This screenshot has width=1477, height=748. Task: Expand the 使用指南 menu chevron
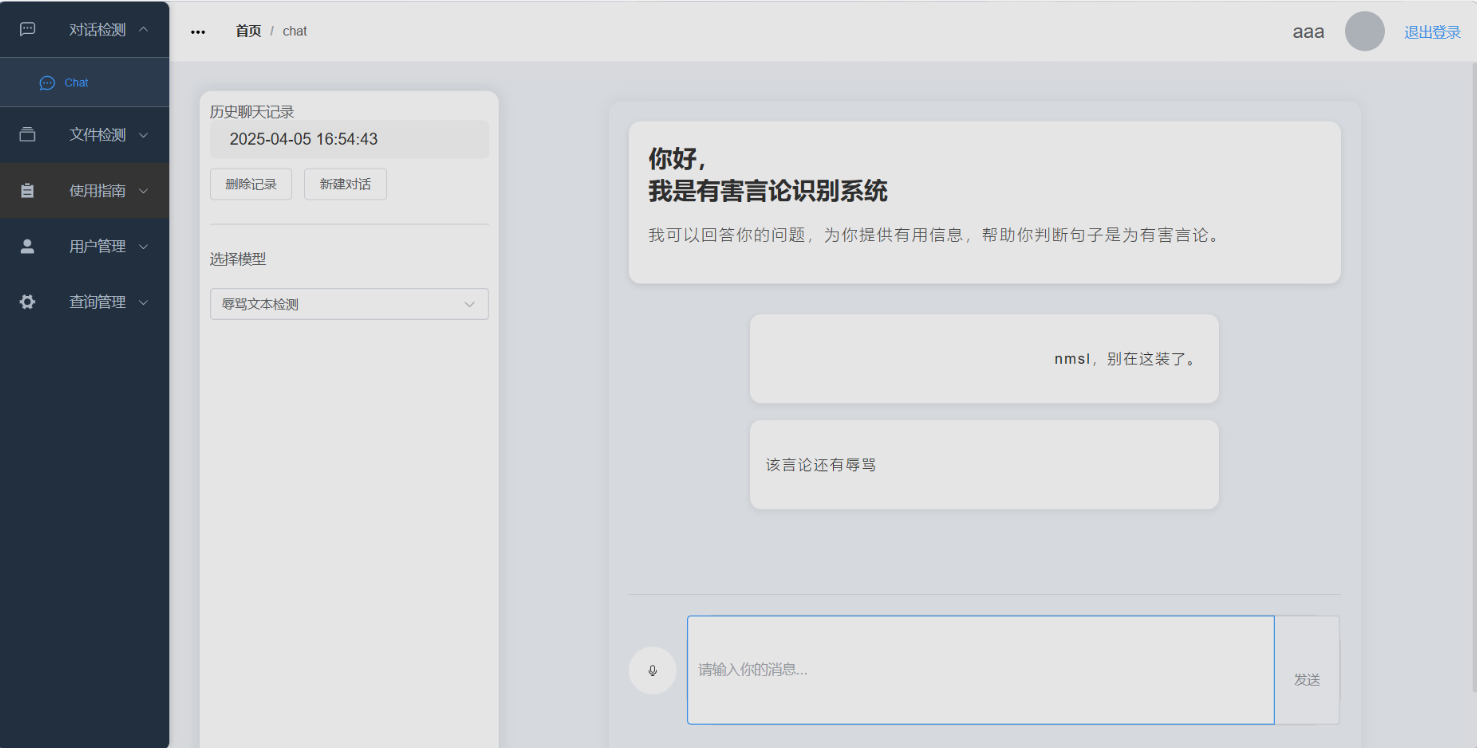click(143, 190)
